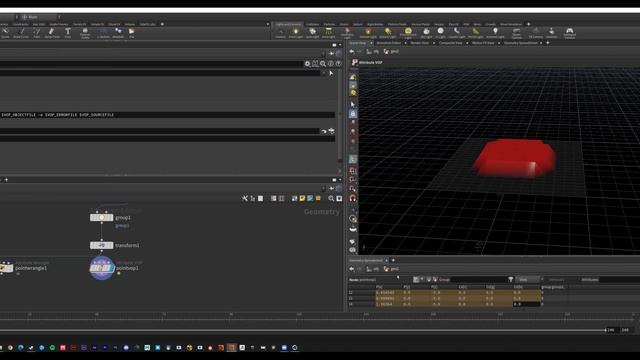
Task: Add a Stereo Camera from the shelf
Action: [x=516, y=33]
